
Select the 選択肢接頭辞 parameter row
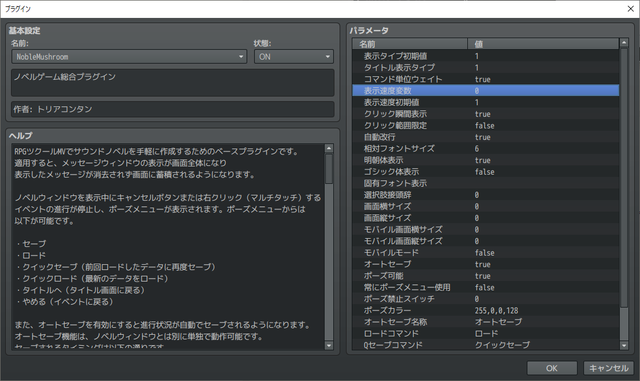[x=486, y=195]
